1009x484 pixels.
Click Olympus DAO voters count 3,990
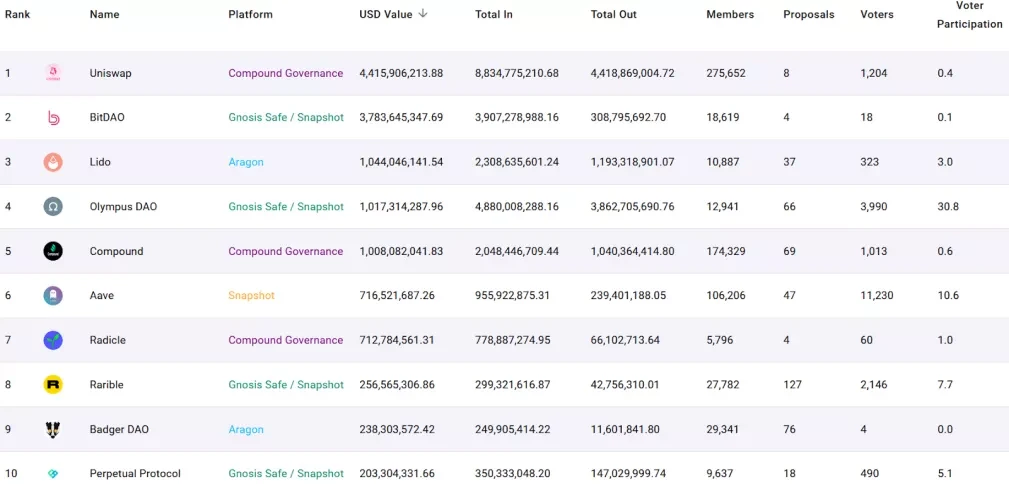point(874,207)
